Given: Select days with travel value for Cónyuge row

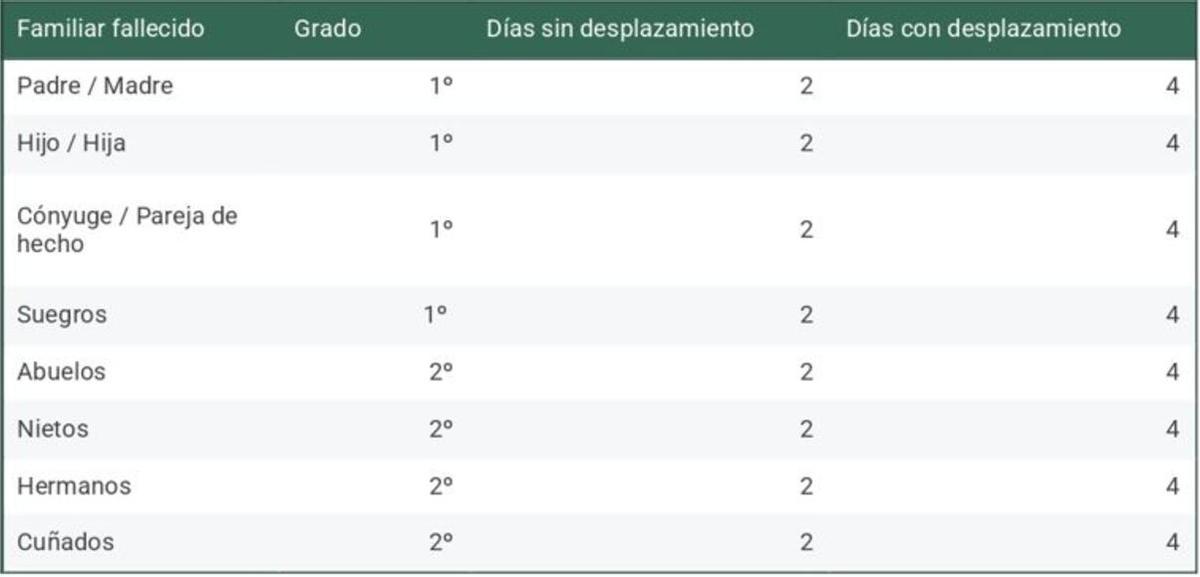Looking at the screenshot, I should (1172, 229).
